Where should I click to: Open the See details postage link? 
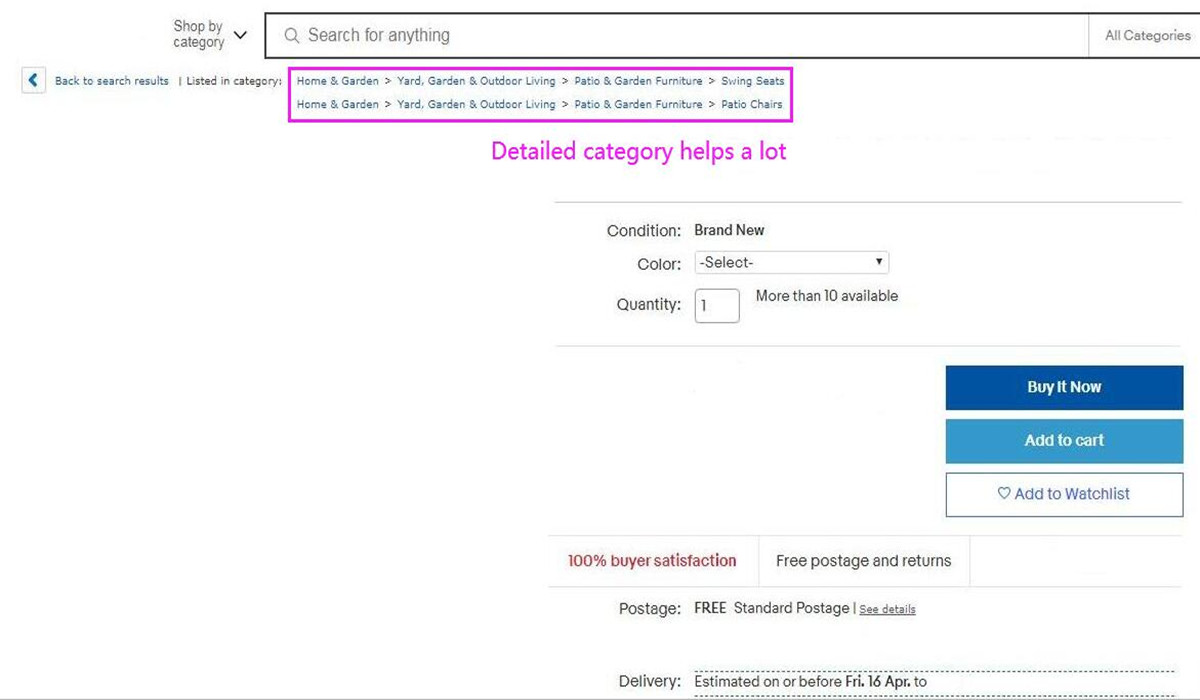click(x=887, y=609)
